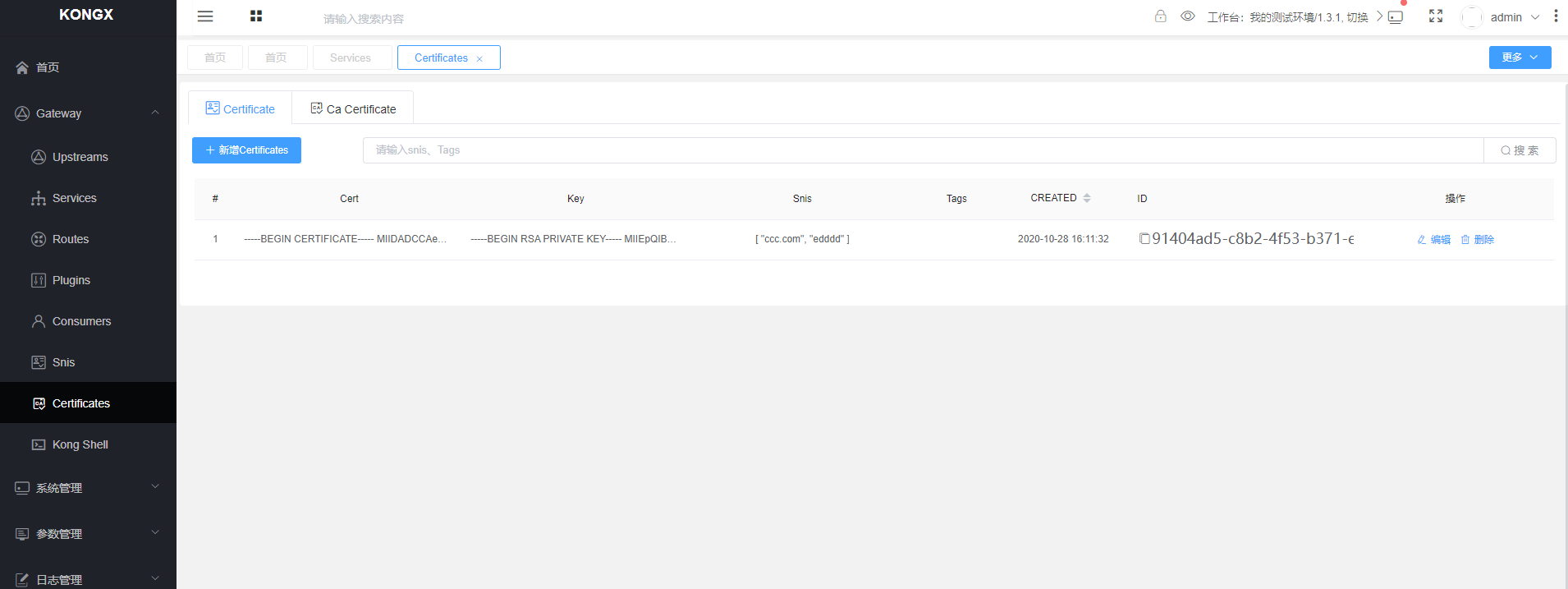Switch to the second 首页 page tab

pyautogui.click(x=276, y=58)
